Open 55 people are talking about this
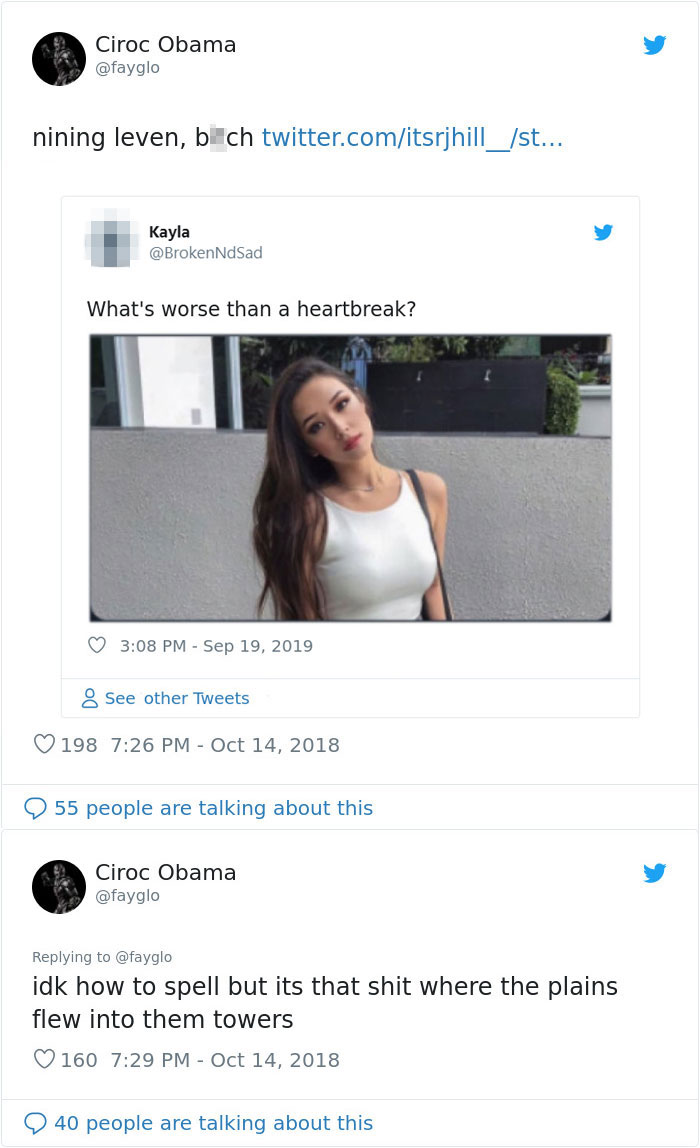 point(213,808)
